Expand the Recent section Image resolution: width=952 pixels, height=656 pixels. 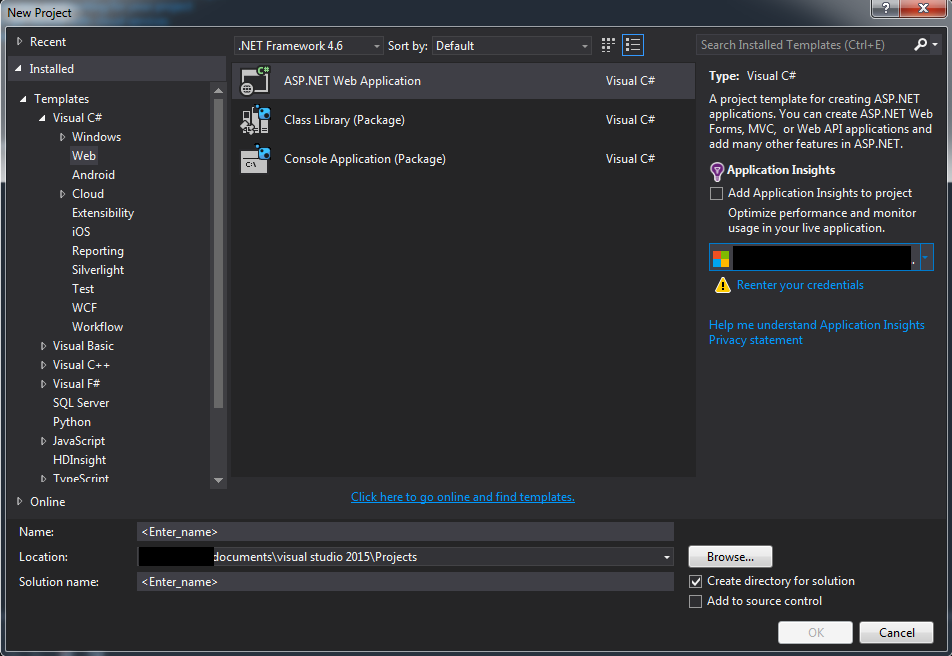pos(19,41)
